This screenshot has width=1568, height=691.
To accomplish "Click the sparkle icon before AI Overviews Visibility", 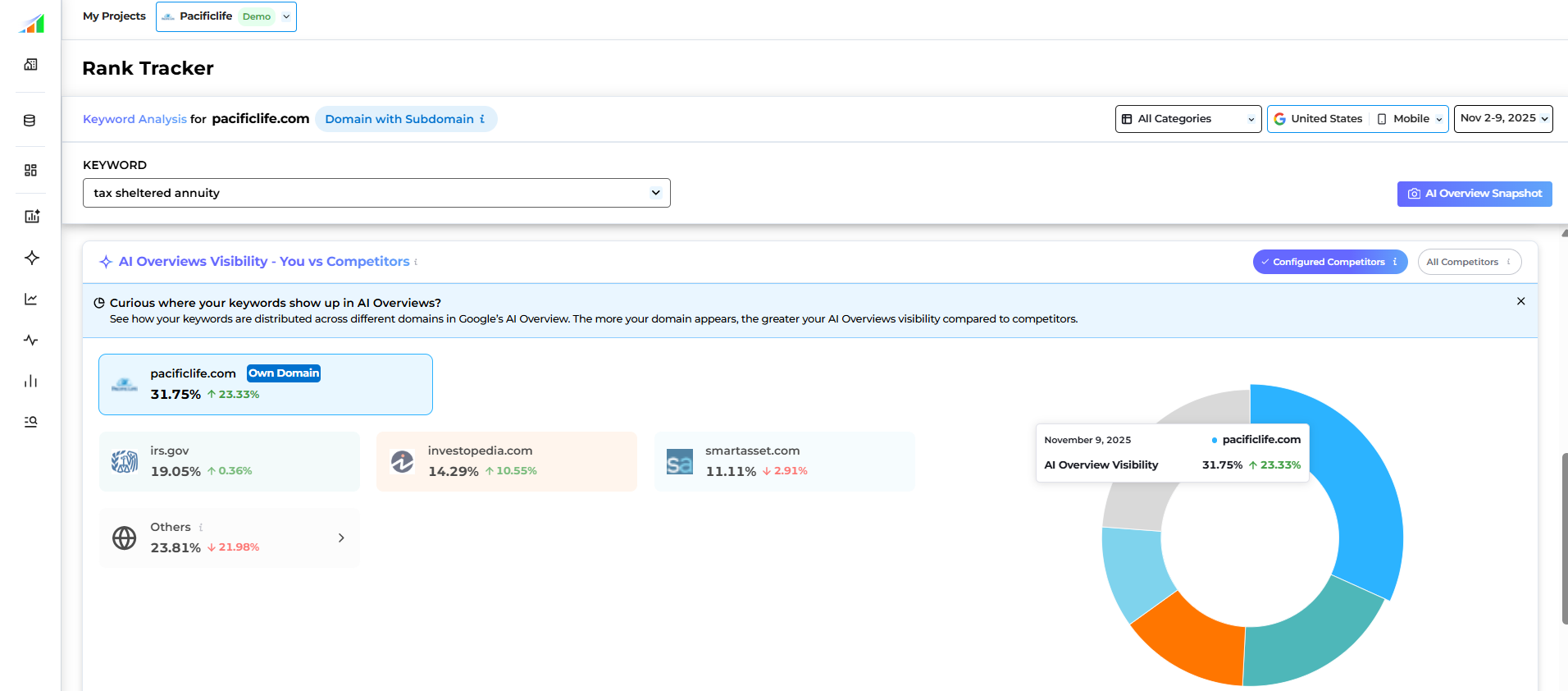I will tap(106, 262).
